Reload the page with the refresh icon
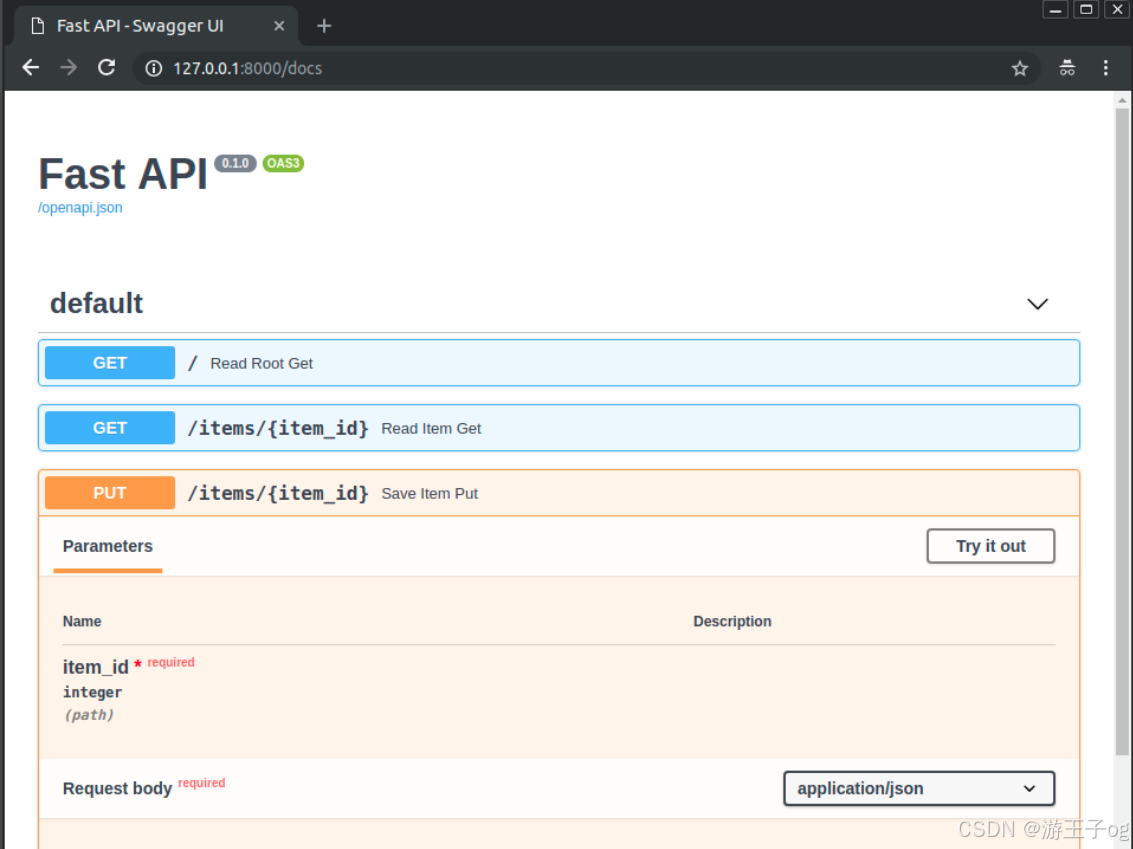The image size is (1133, 849). 106,68
